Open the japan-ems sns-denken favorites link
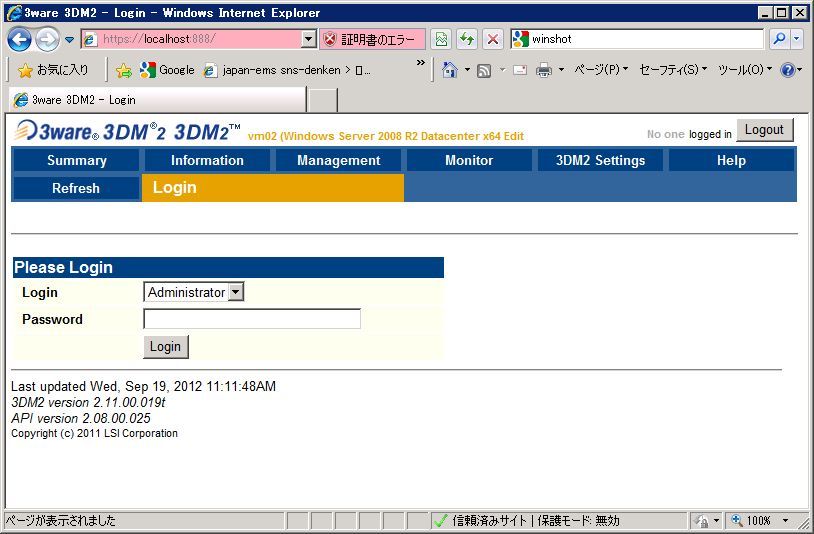 (x=287, y=70)
